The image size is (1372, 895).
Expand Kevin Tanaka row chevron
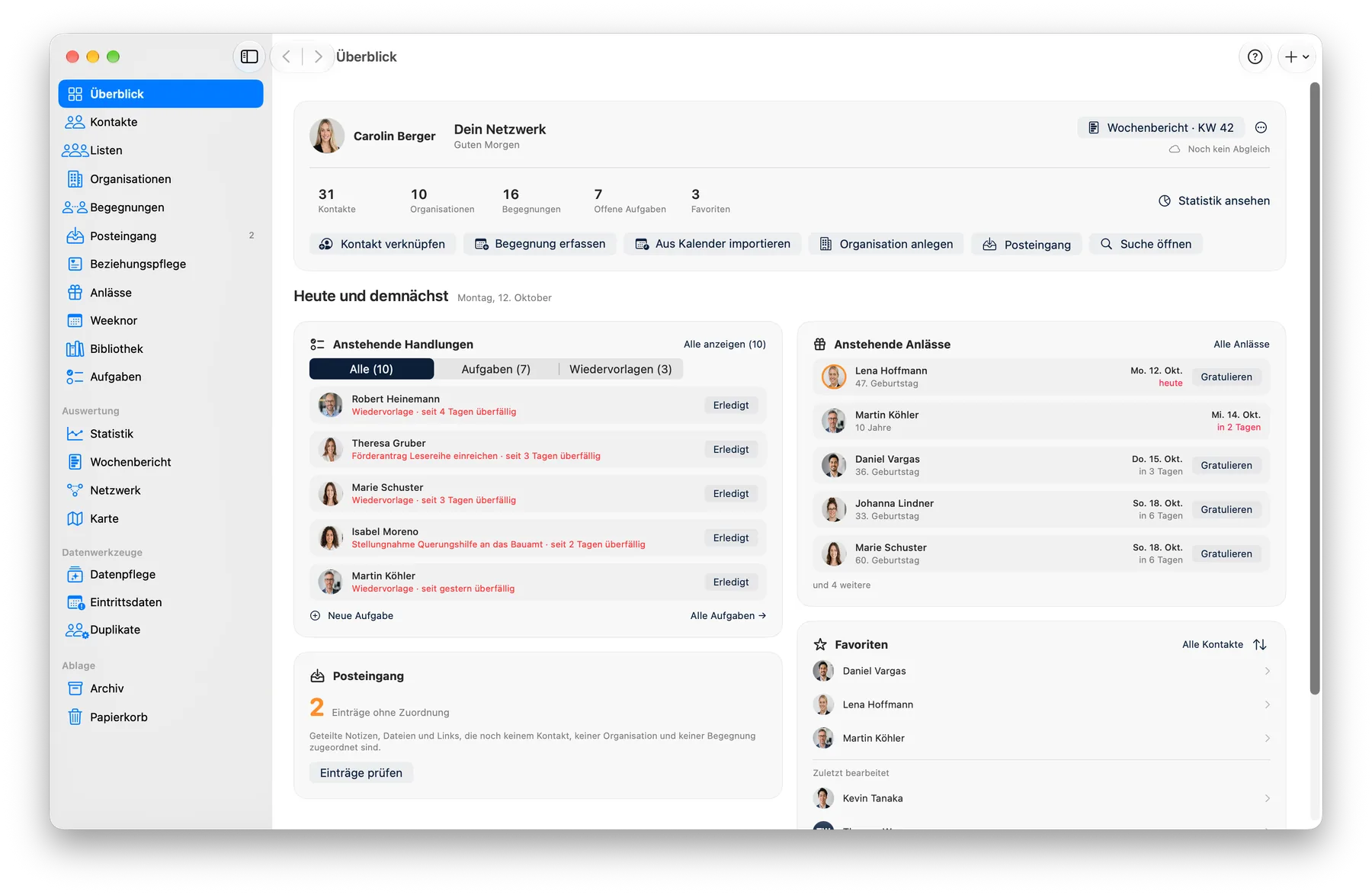tap(1267, 798)
